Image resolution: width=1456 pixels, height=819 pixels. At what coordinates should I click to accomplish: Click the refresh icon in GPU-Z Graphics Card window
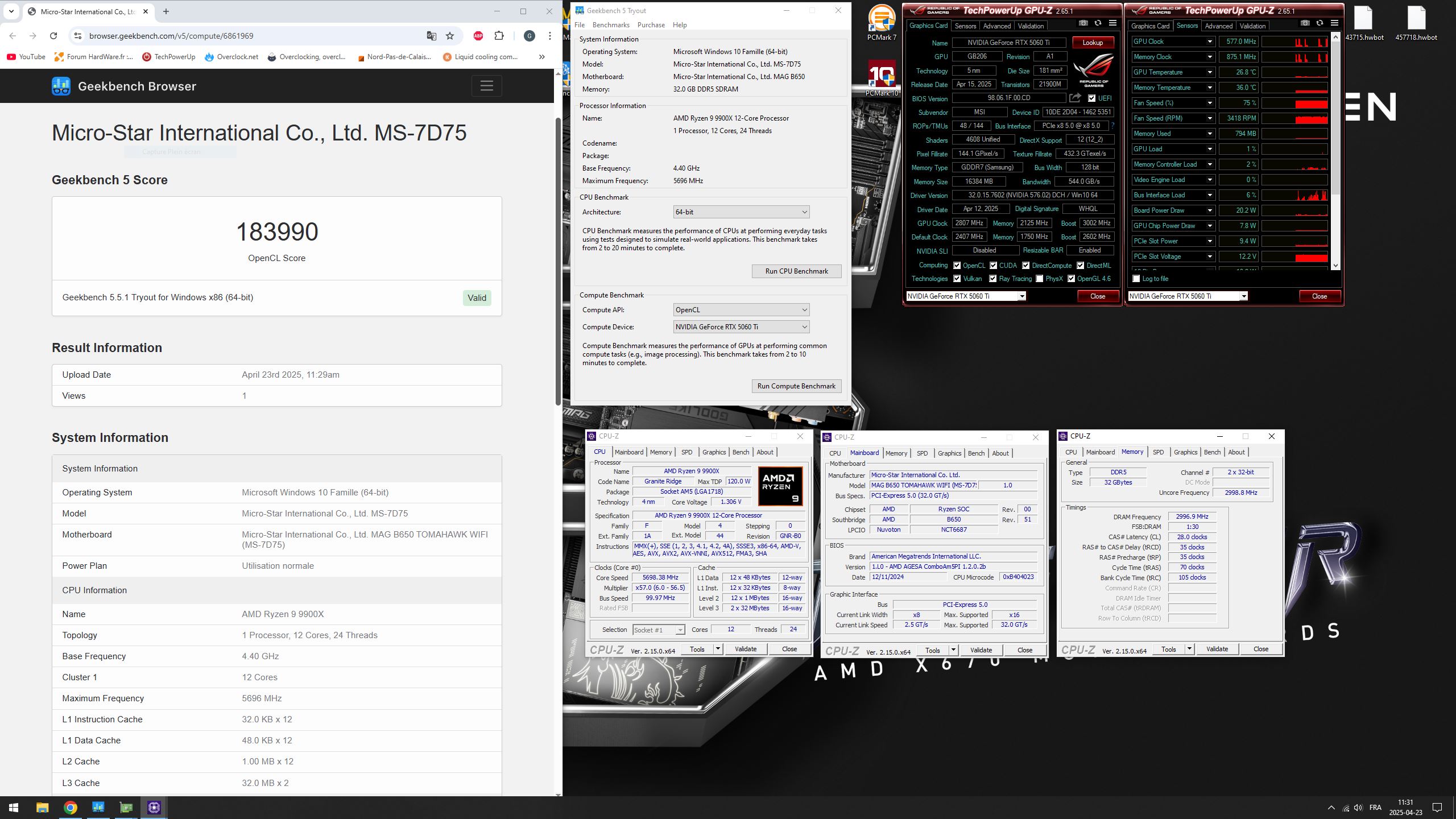tap(1098, 23)
